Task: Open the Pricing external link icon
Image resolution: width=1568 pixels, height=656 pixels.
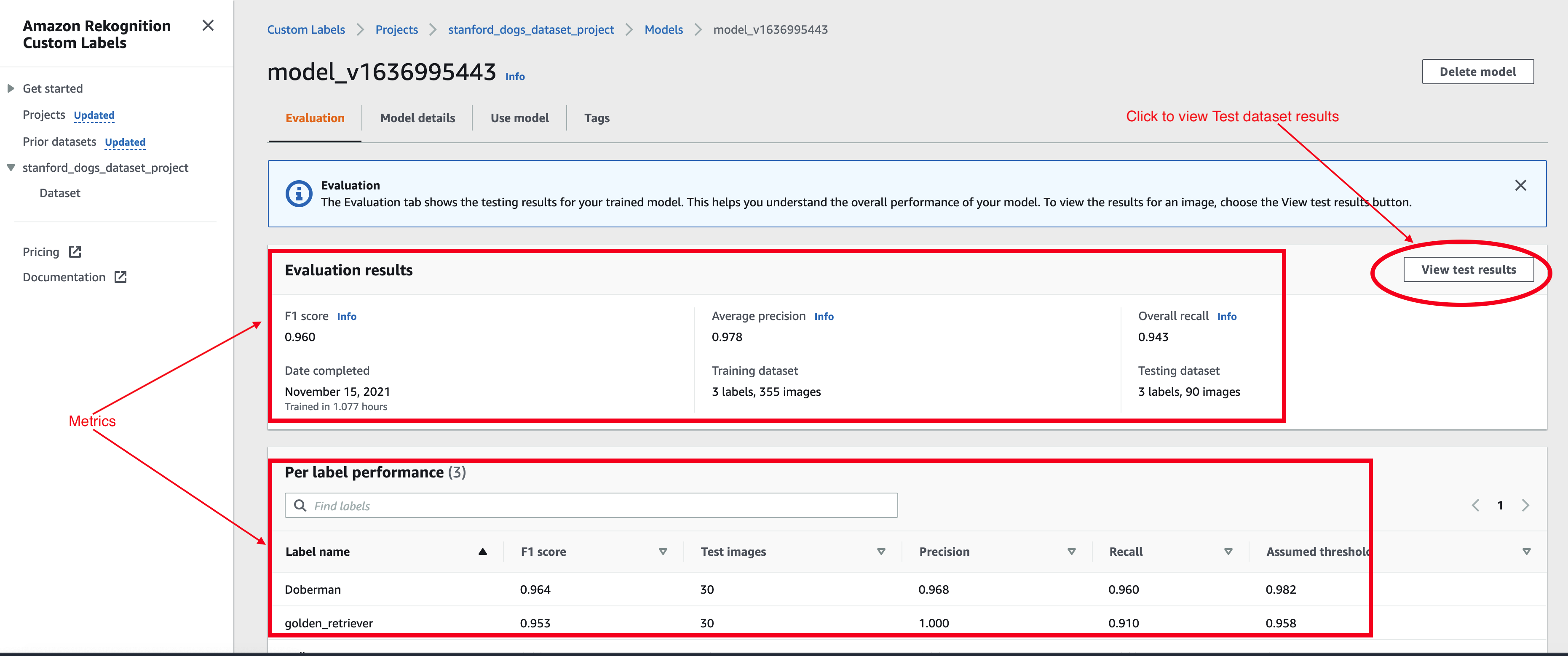Action: (x=75, y=252)
